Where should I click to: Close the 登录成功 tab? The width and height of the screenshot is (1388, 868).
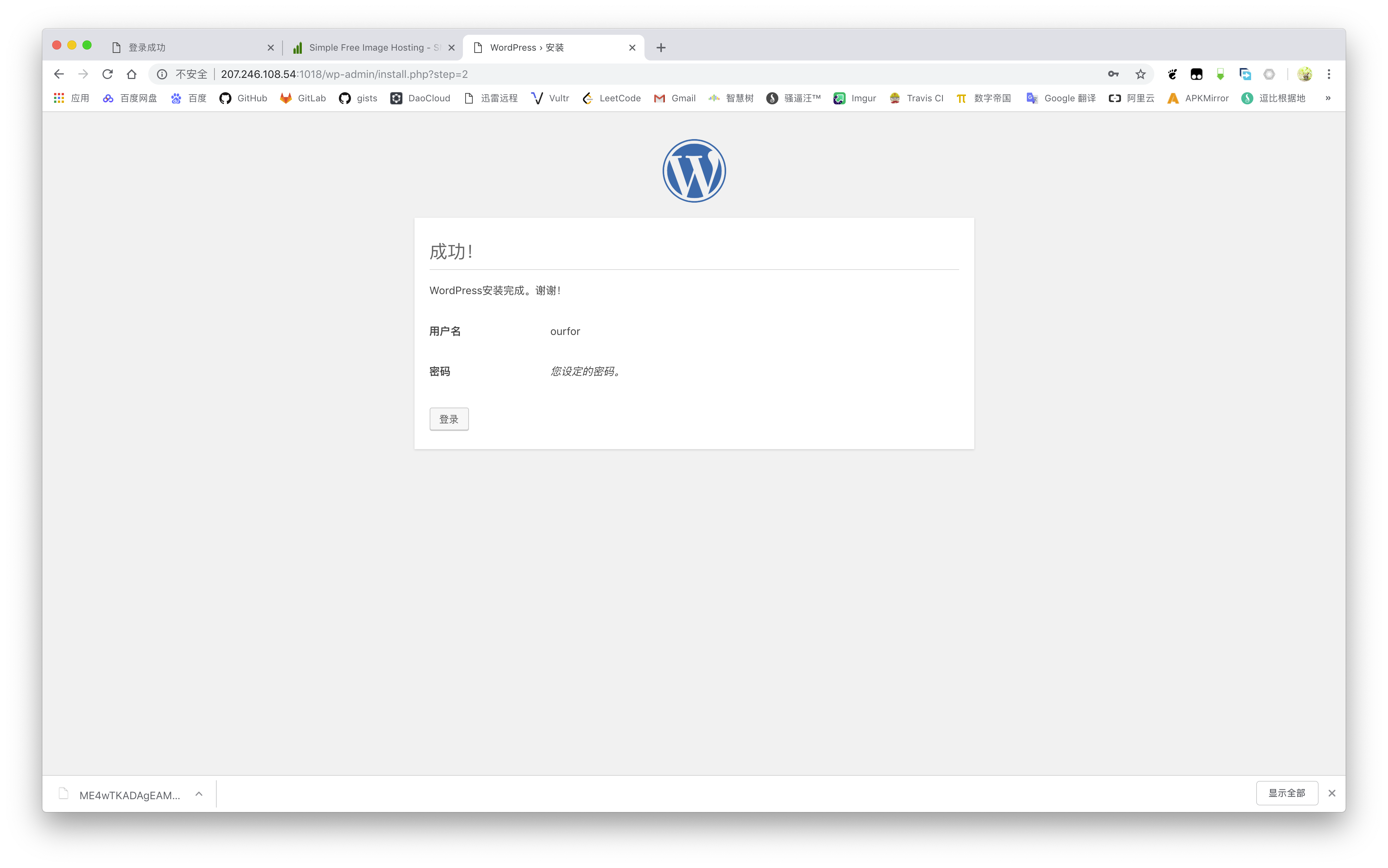[x=270, y=48]
